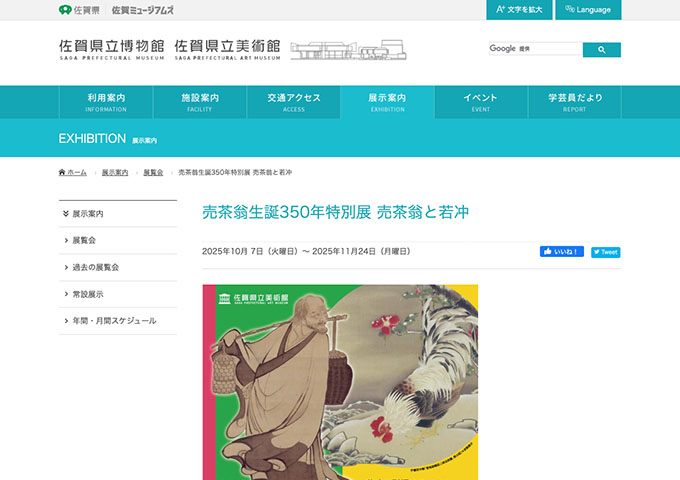Open the Saga Prefecture logo link
The height and width of the screenshot is (480, 680).
(x=79, y=10)
